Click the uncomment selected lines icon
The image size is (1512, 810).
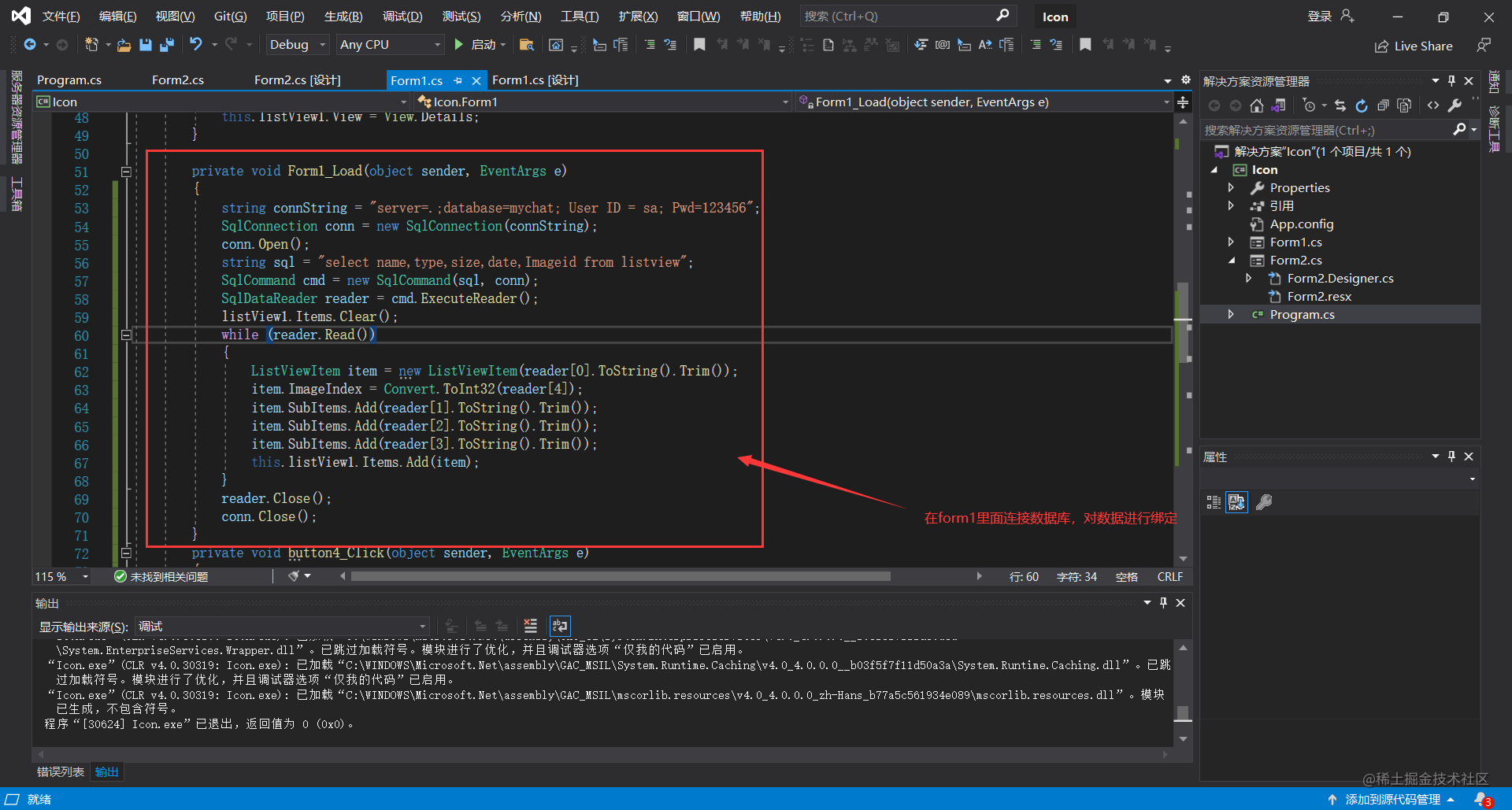[670, 45]
